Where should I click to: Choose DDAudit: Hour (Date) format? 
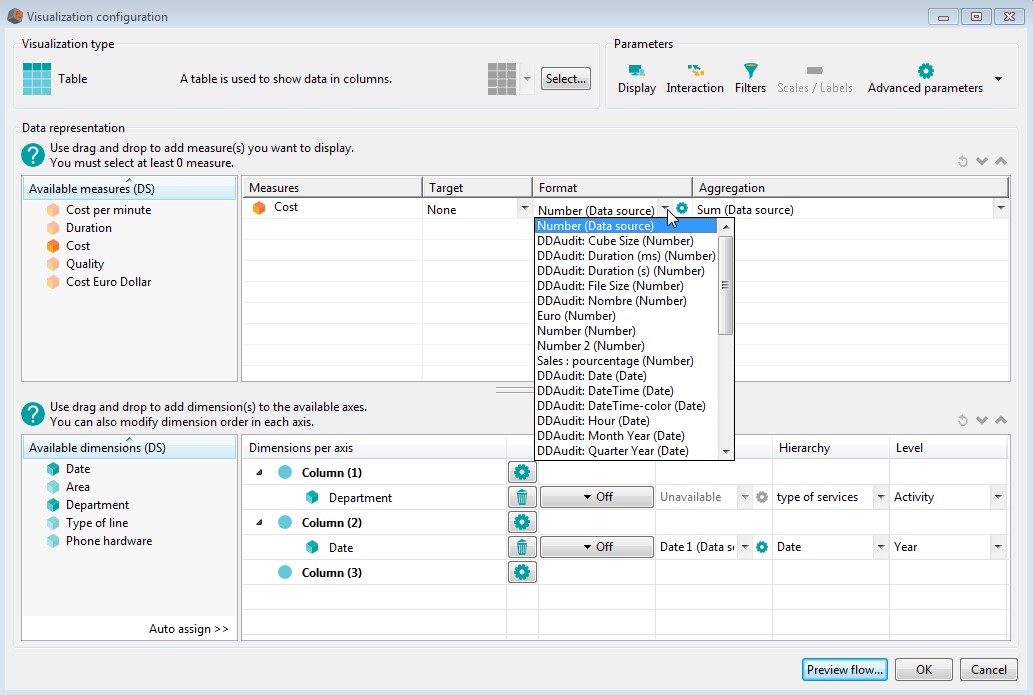point(626,421)
